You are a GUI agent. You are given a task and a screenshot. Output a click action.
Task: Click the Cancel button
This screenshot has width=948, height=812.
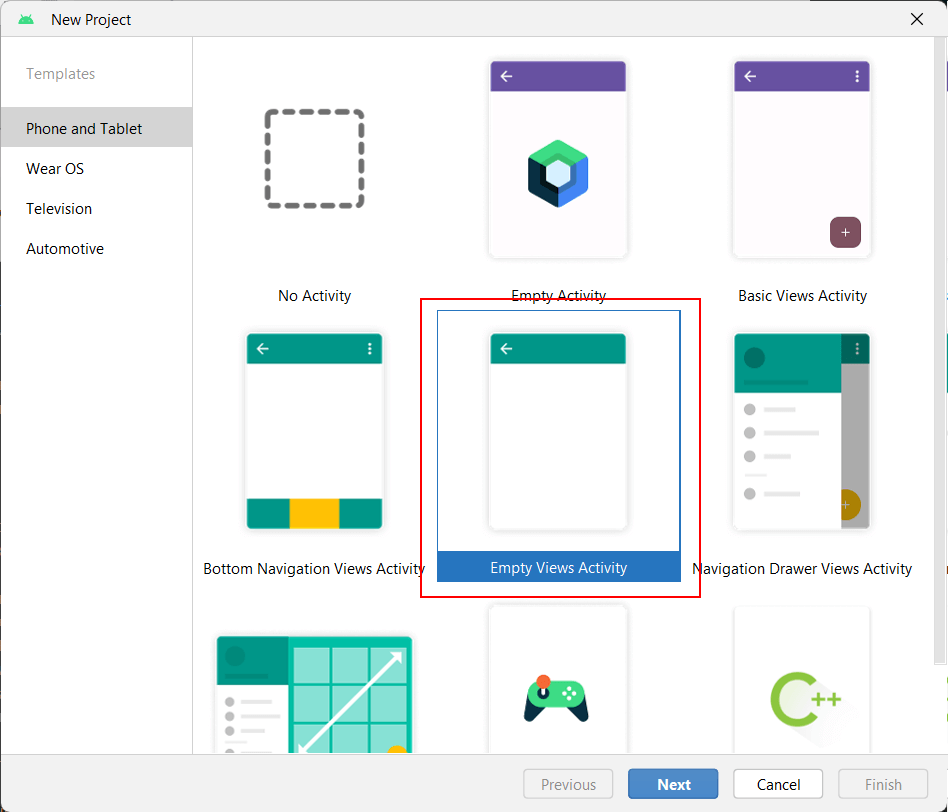(778, 784)
